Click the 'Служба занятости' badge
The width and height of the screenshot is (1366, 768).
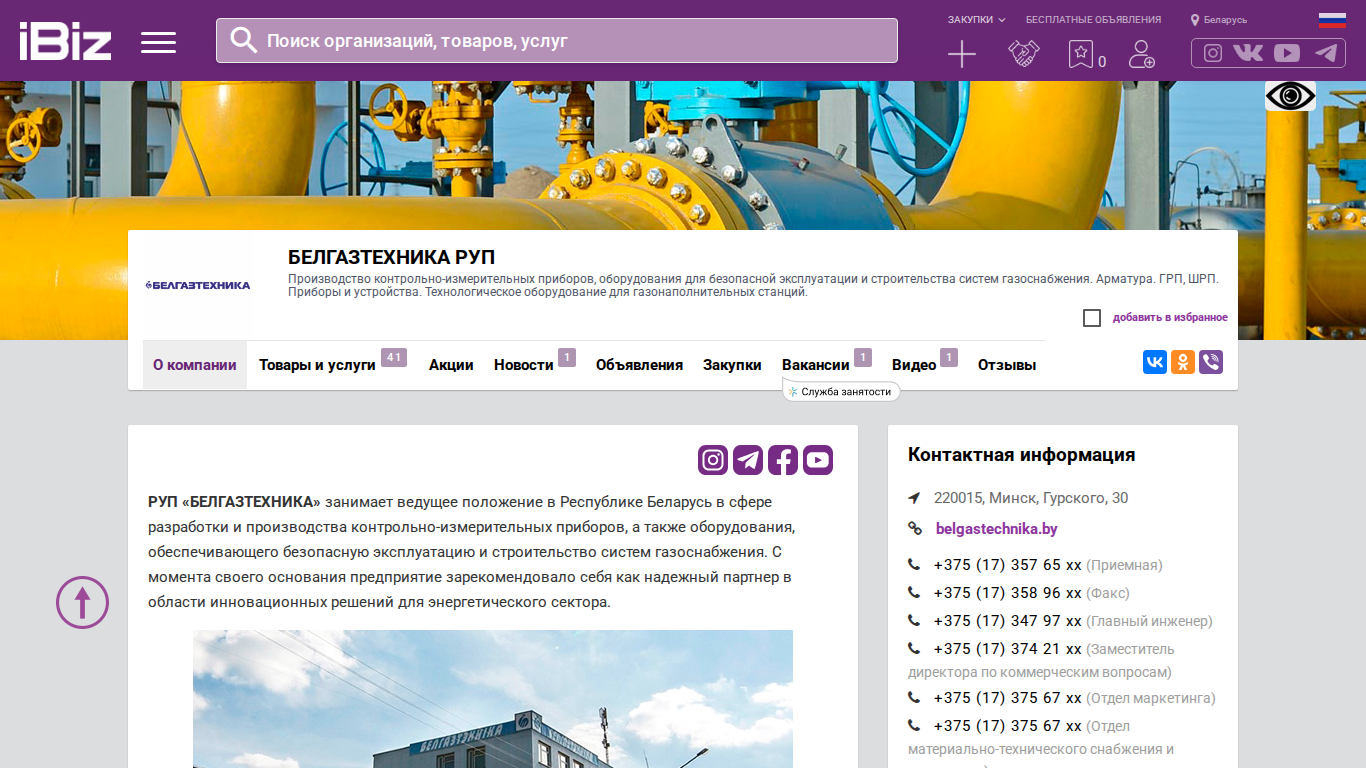click(x=841, y=392)
